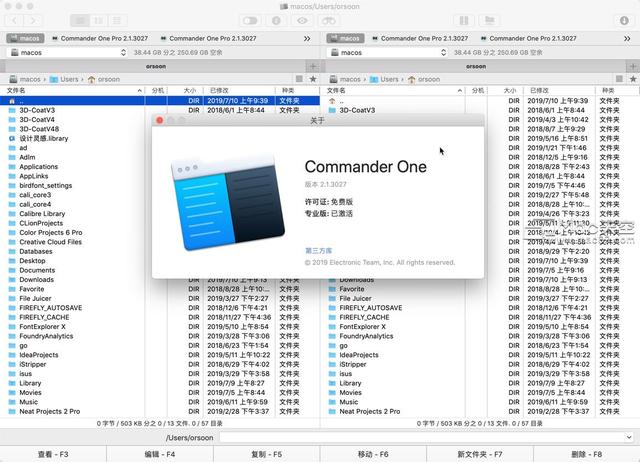640x462 pixels.
Task: Sort right panel by 文件名 column
Action: click(x=393, y=90)
